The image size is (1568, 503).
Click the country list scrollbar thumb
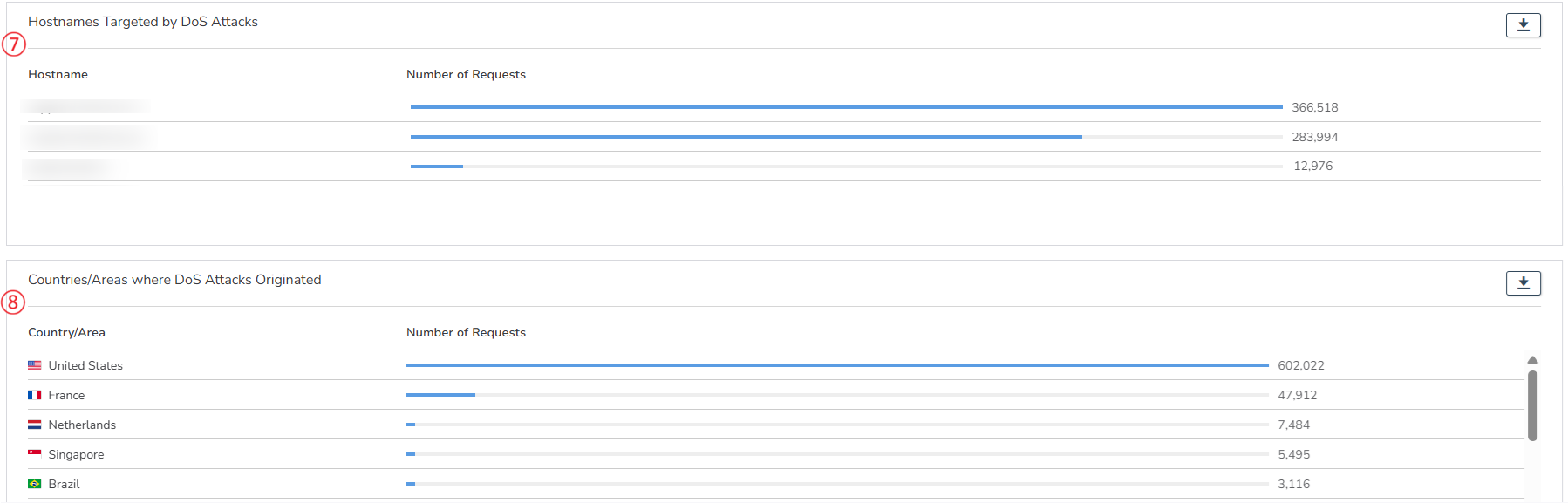tap(1532, 405)
